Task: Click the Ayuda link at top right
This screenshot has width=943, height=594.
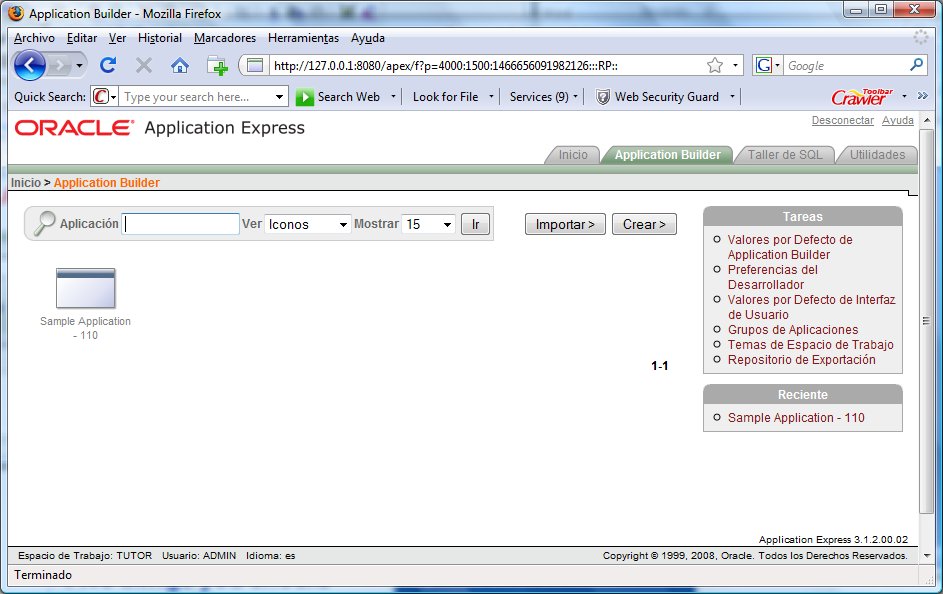Action: pyautogui.click(x=897, y=120)
